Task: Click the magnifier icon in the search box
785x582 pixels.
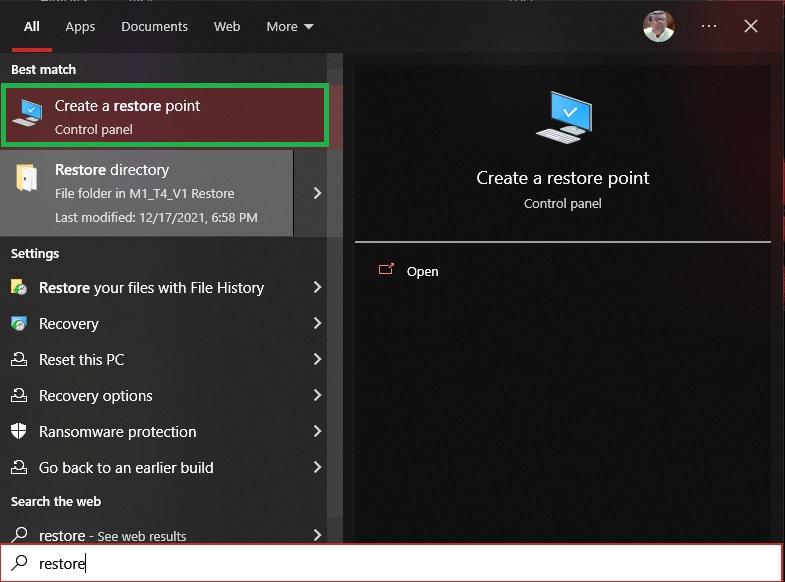Action: pyautogui.click(x=20, y=562)
